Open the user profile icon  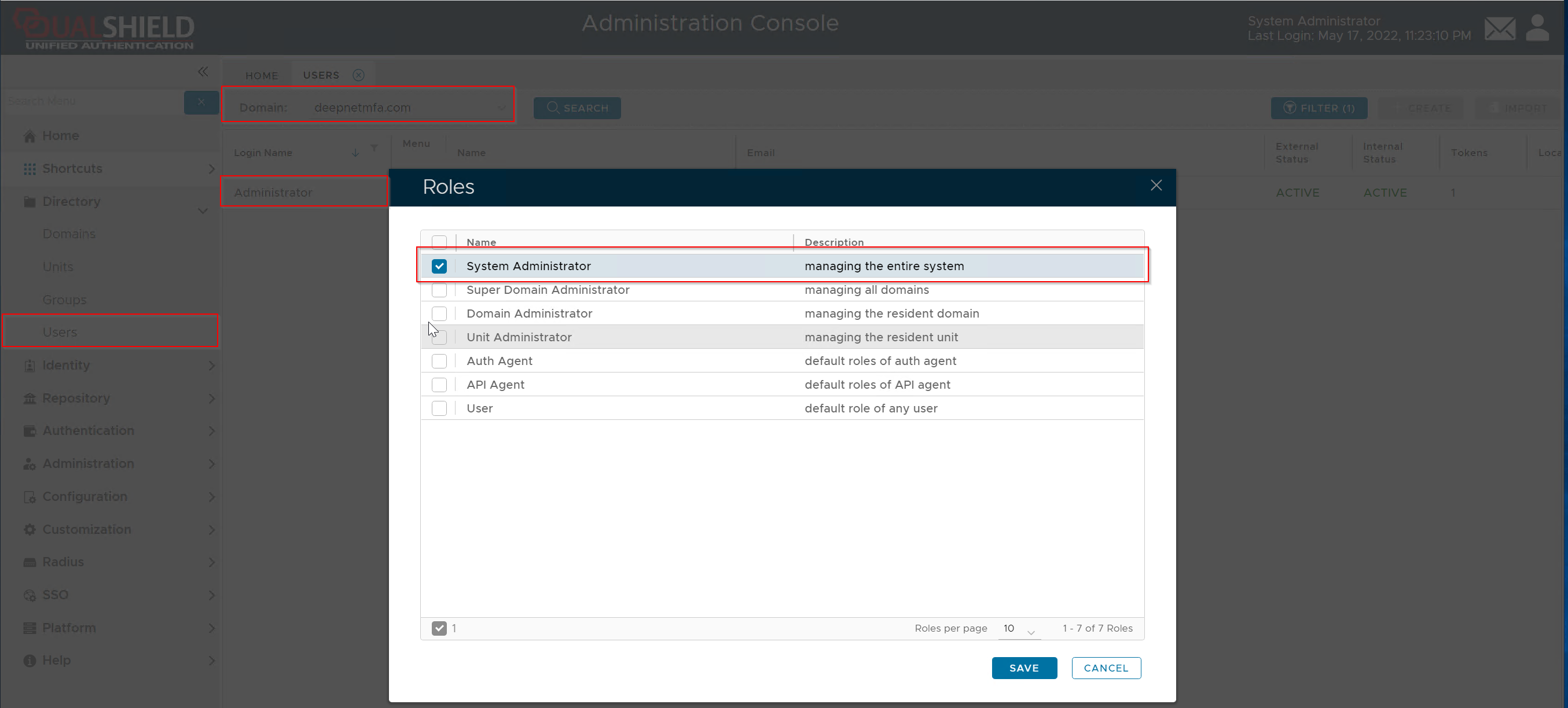pos(1537,28)
